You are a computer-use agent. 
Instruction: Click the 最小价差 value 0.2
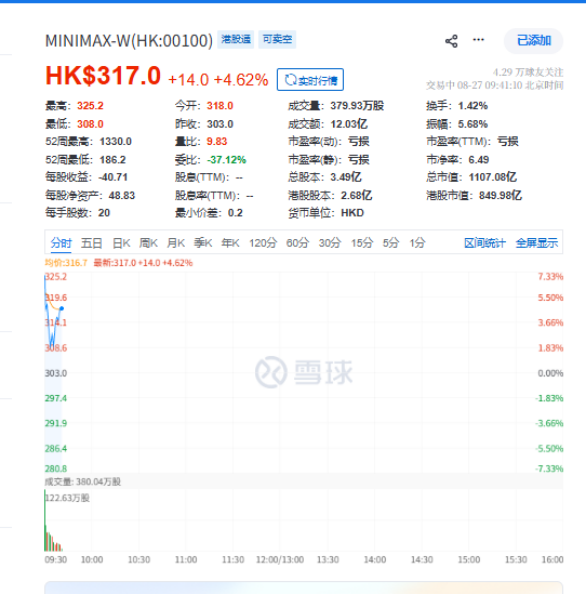click(235, 213)
